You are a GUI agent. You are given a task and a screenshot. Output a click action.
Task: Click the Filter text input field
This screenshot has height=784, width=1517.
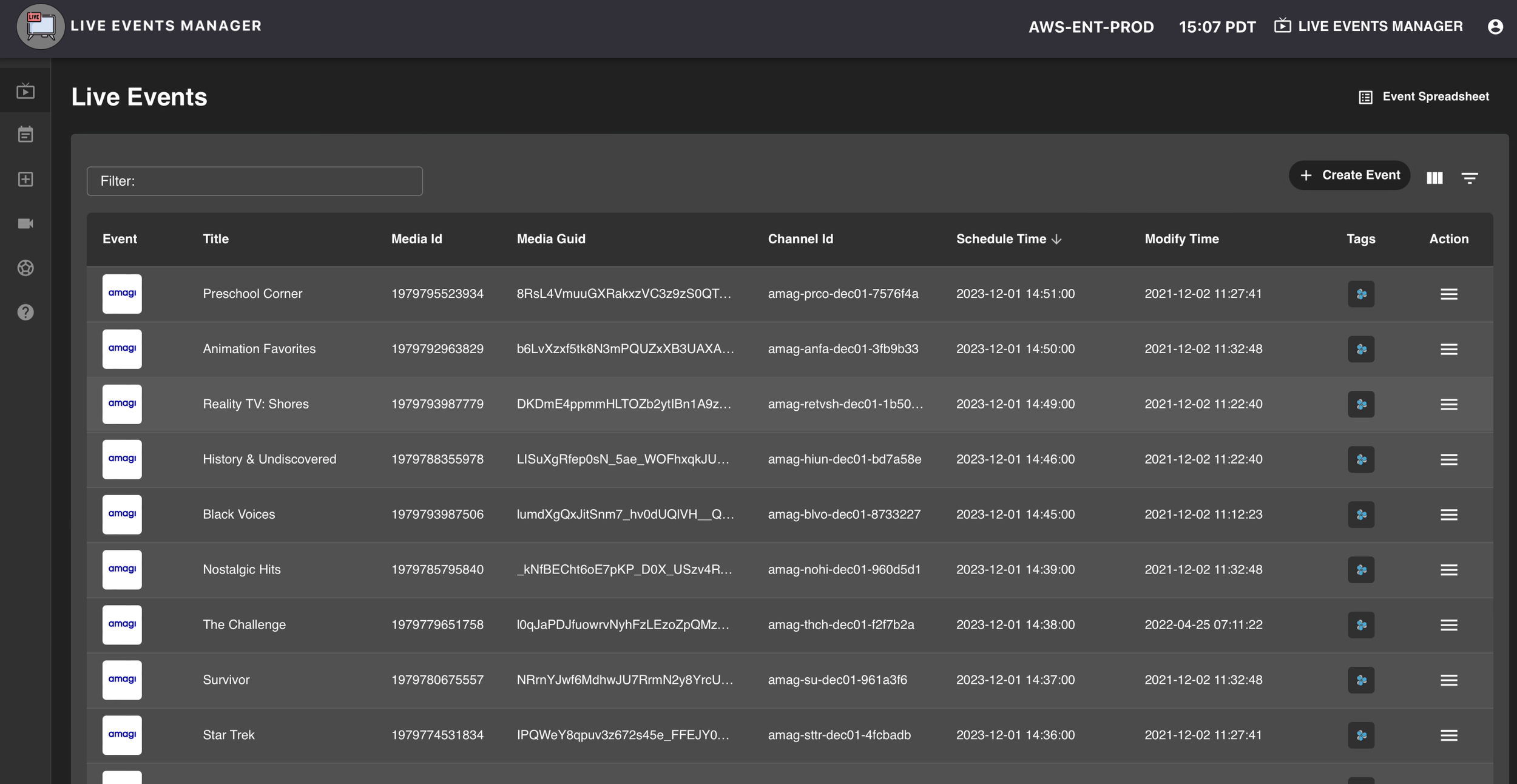(255, 181)
